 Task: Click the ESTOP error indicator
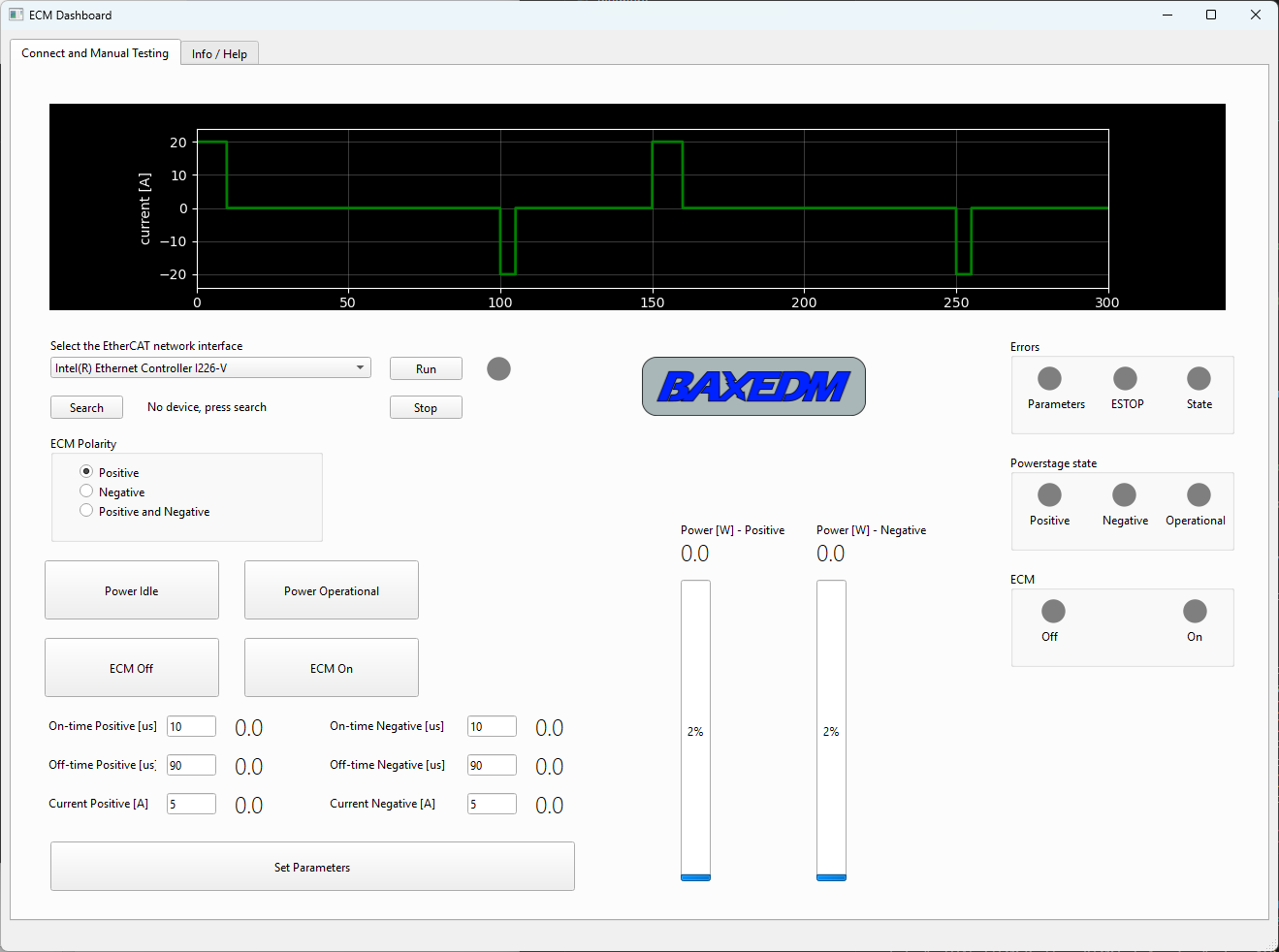click(1125, 378)
